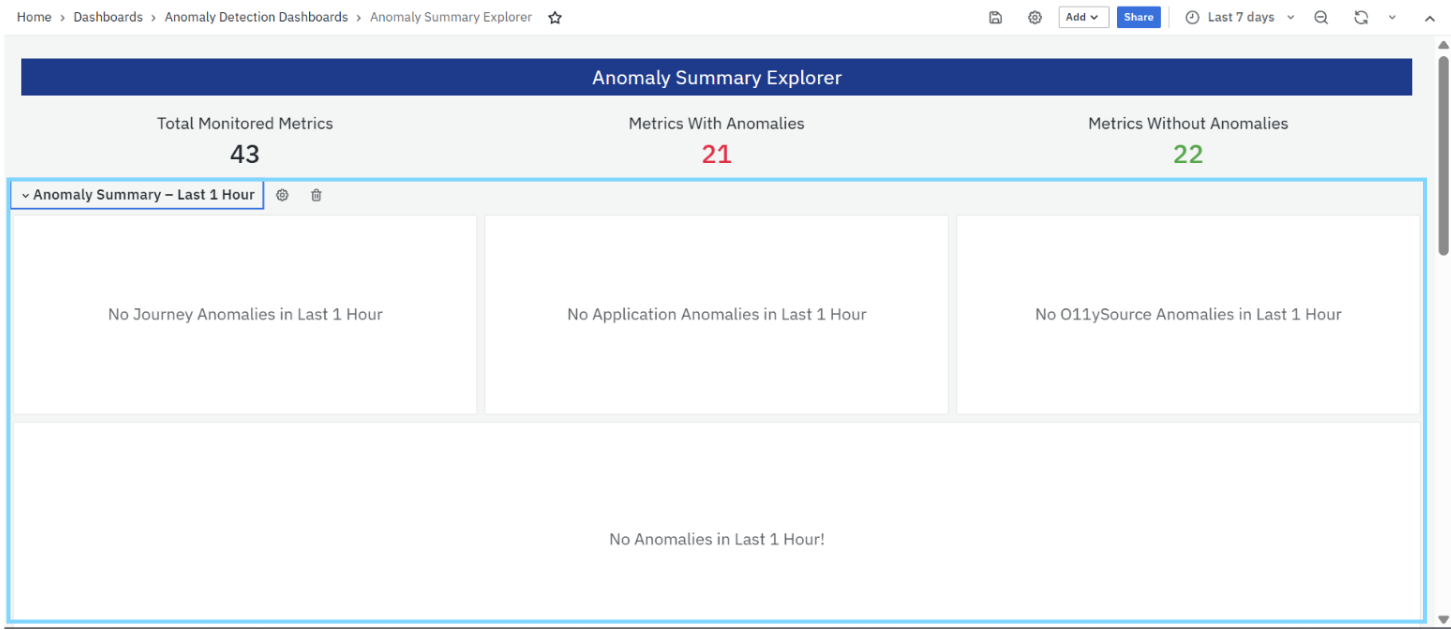This screenshot has height=630, width=1451.
Task: Select the Anomaly Summary Explorer breadcrumb
Action: pos(451,17)
